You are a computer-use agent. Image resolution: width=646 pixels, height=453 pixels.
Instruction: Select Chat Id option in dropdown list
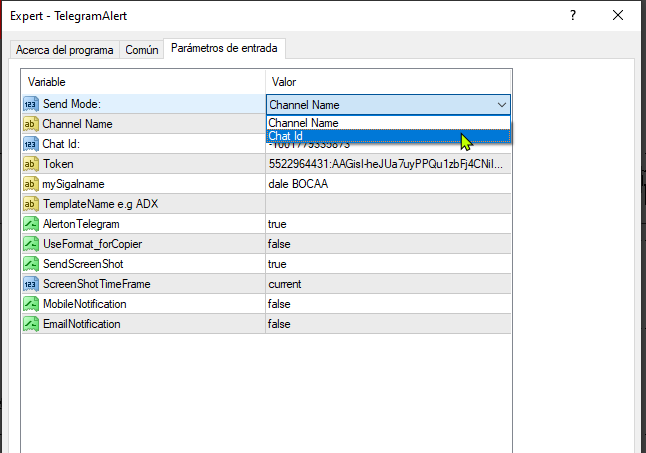tap(388, 136)
